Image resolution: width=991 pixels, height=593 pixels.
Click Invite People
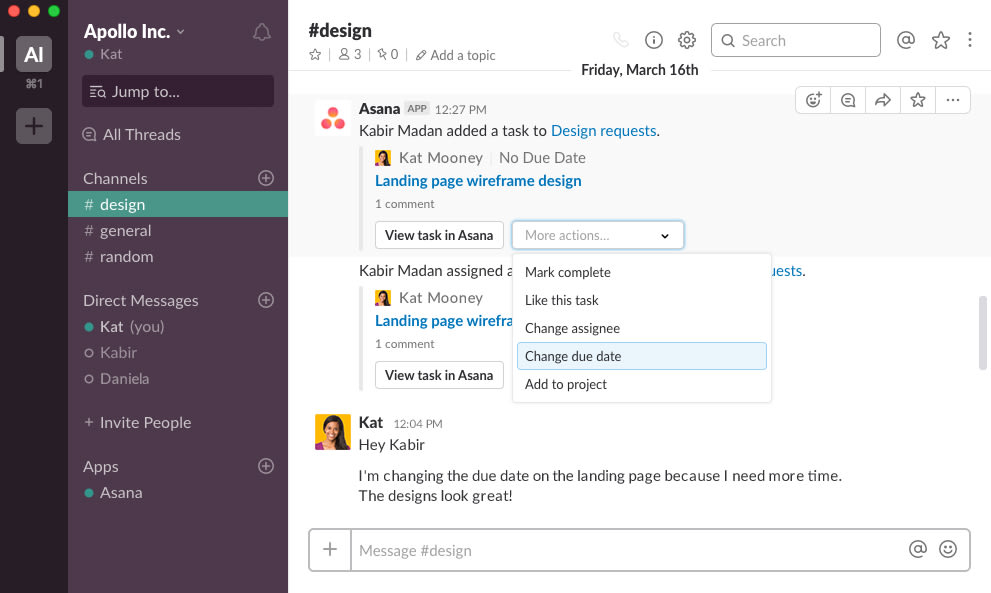[x=138, y=422]
